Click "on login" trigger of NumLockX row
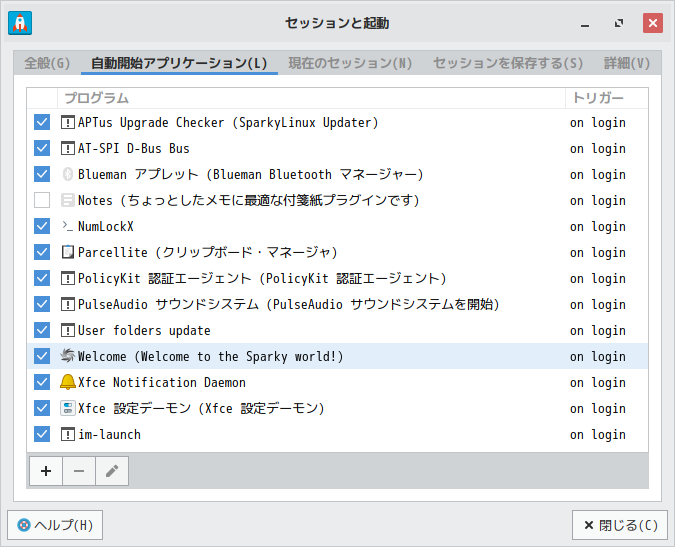This screenshot has height=547, width=675. (598, 227)
